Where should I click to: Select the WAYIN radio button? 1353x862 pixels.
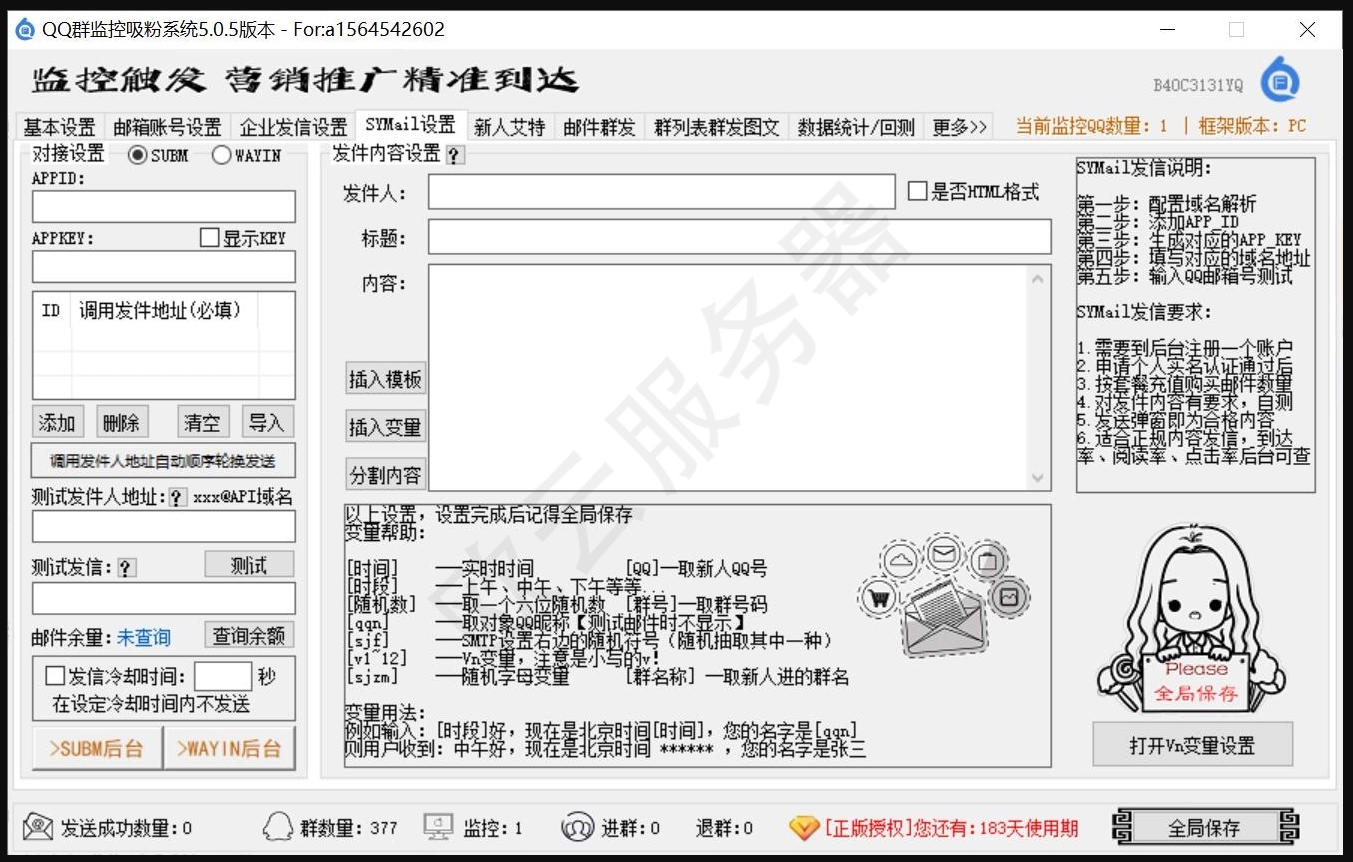click(x=221, y=155)
